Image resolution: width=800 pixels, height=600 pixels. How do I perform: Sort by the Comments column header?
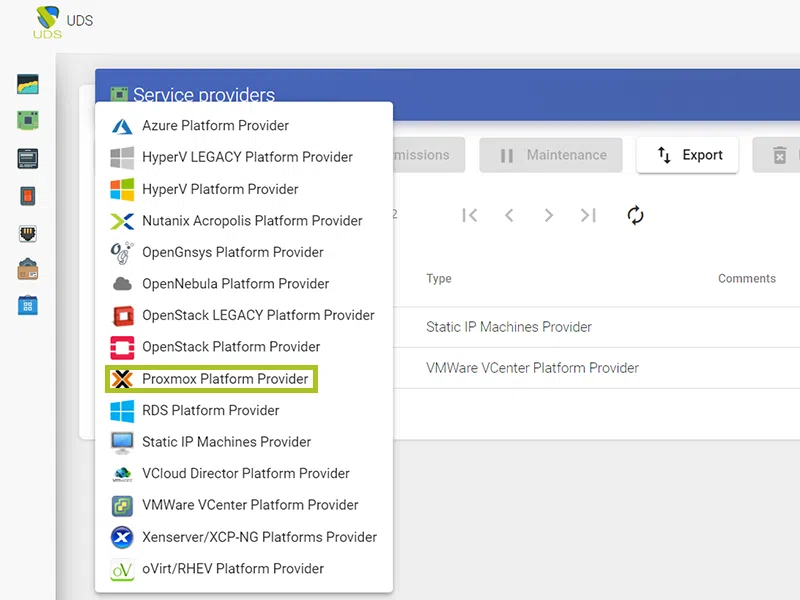[747, 279]
